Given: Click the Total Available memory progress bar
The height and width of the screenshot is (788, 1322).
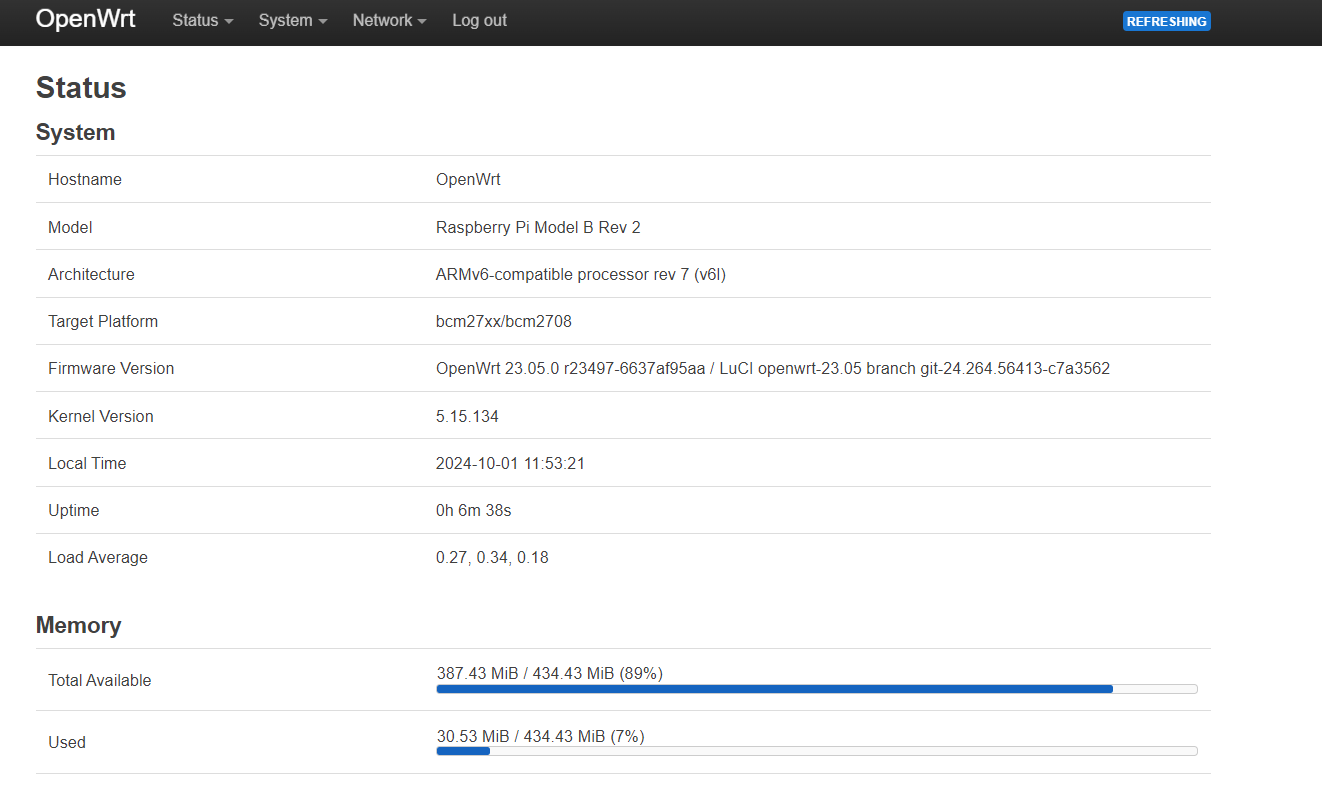Looking at the screenshot, I should tap(815, 689).
